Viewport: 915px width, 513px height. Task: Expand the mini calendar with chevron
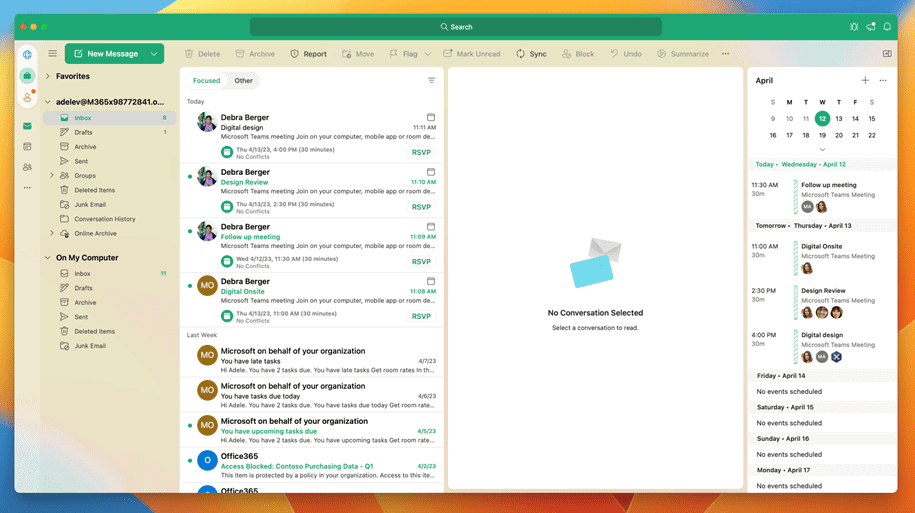822,150
